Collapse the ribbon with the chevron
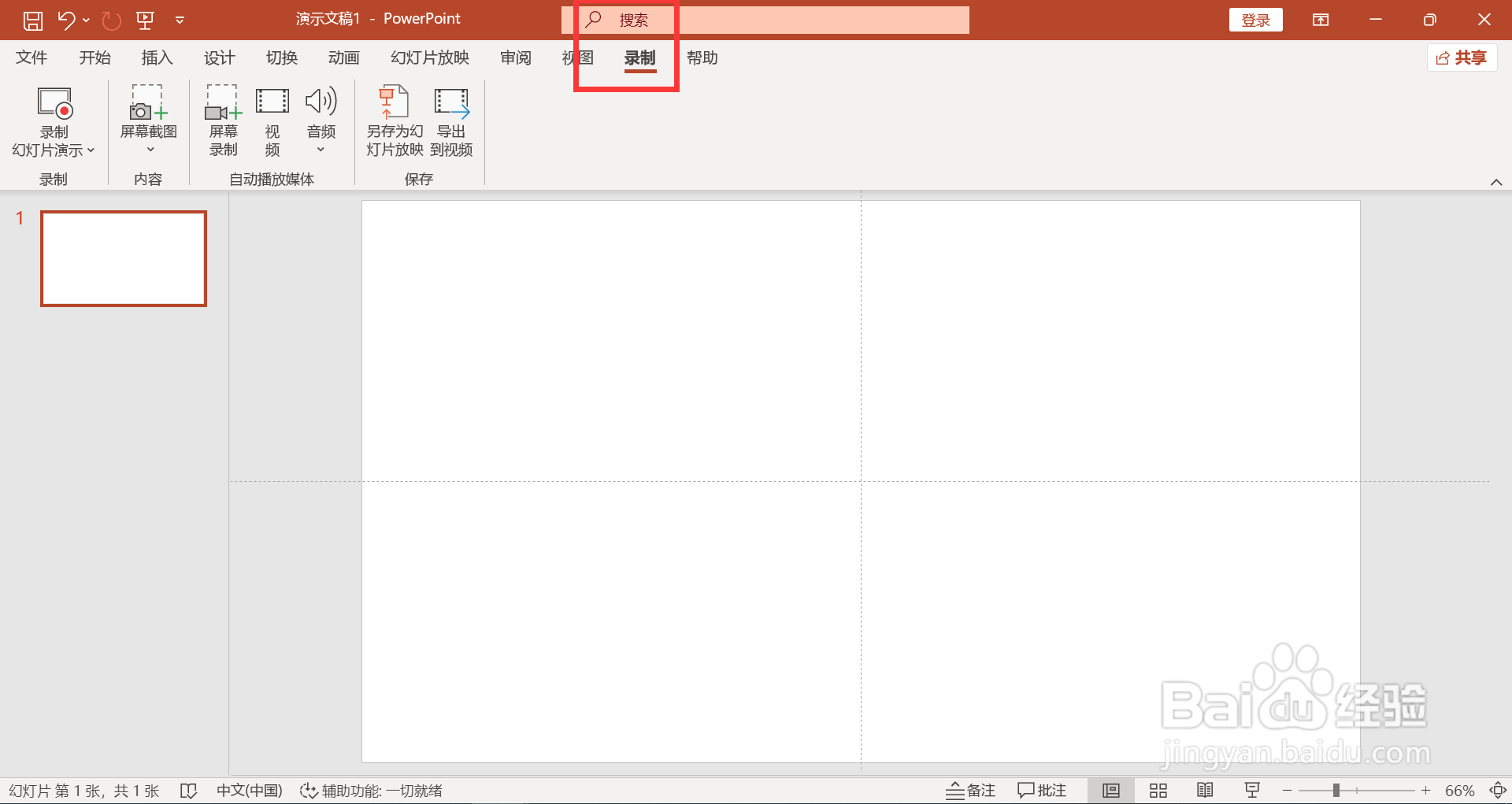This screenshot has width=1512, height=804. [1496, 182]
